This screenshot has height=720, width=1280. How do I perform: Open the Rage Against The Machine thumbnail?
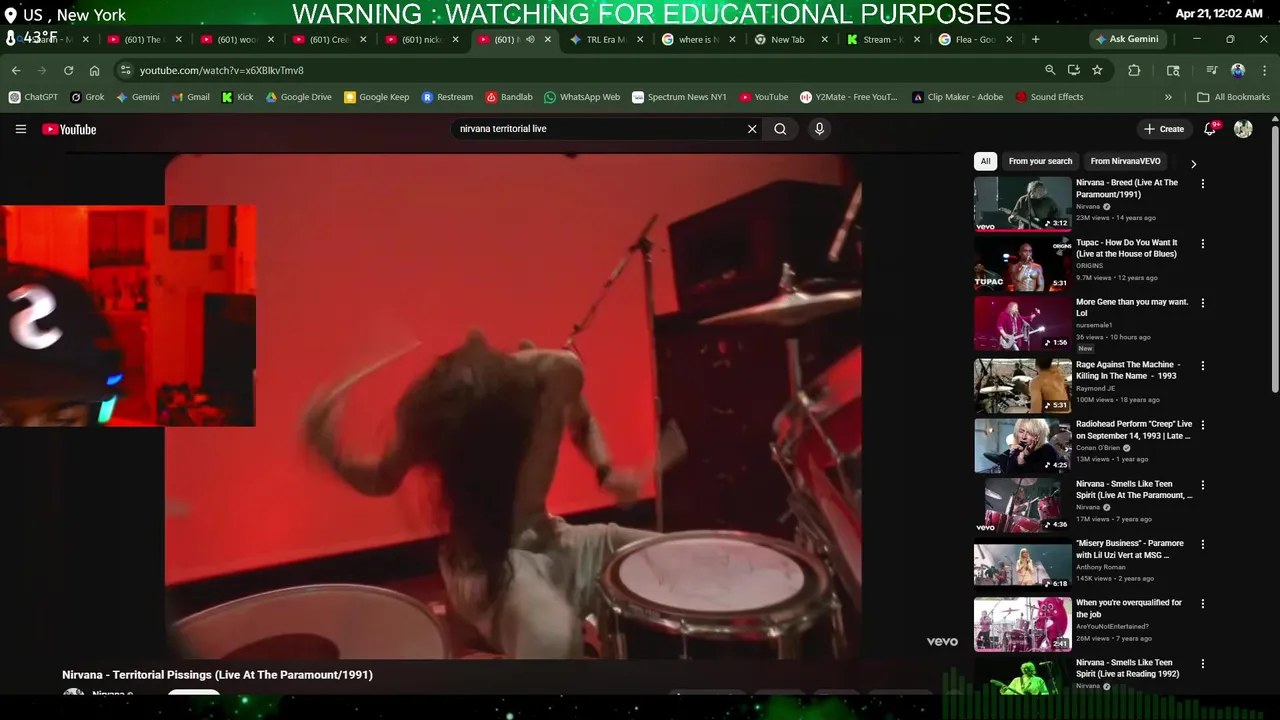[x=1022, y=385]
